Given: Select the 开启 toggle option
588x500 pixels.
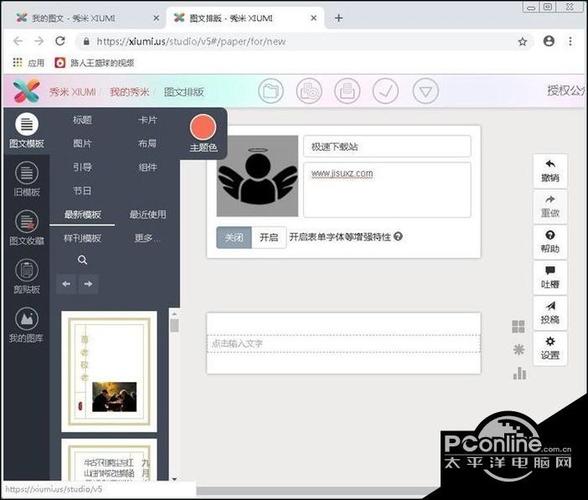Looking at the screenshot, I should tap(269, 237).
